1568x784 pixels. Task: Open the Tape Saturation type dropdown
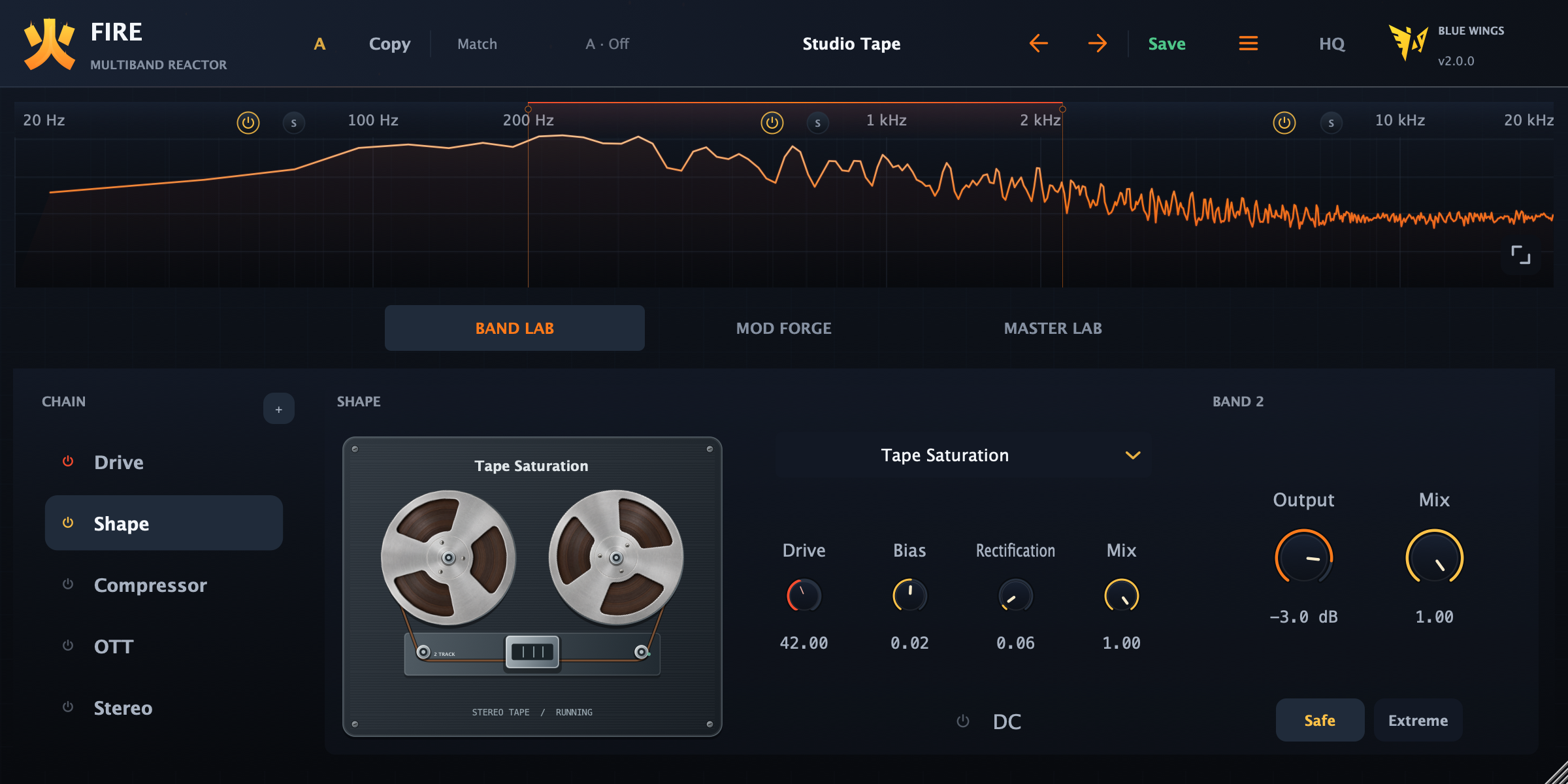(963, 455)
